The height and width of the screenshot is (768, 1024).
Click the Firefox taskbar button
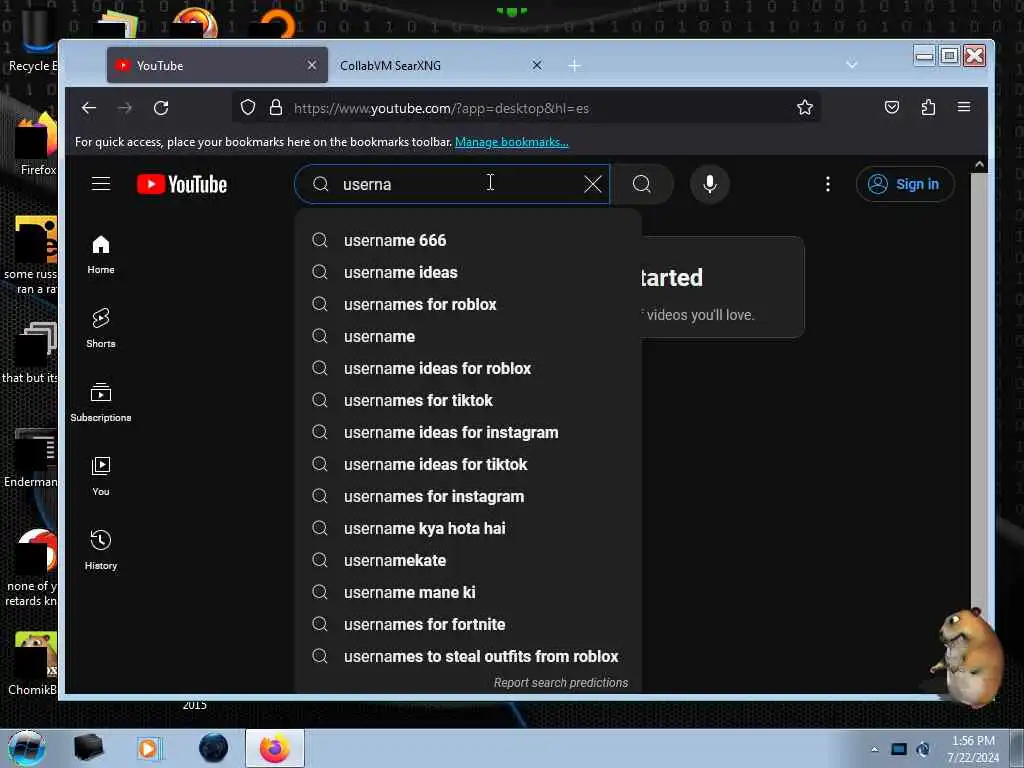pos(275,748)
